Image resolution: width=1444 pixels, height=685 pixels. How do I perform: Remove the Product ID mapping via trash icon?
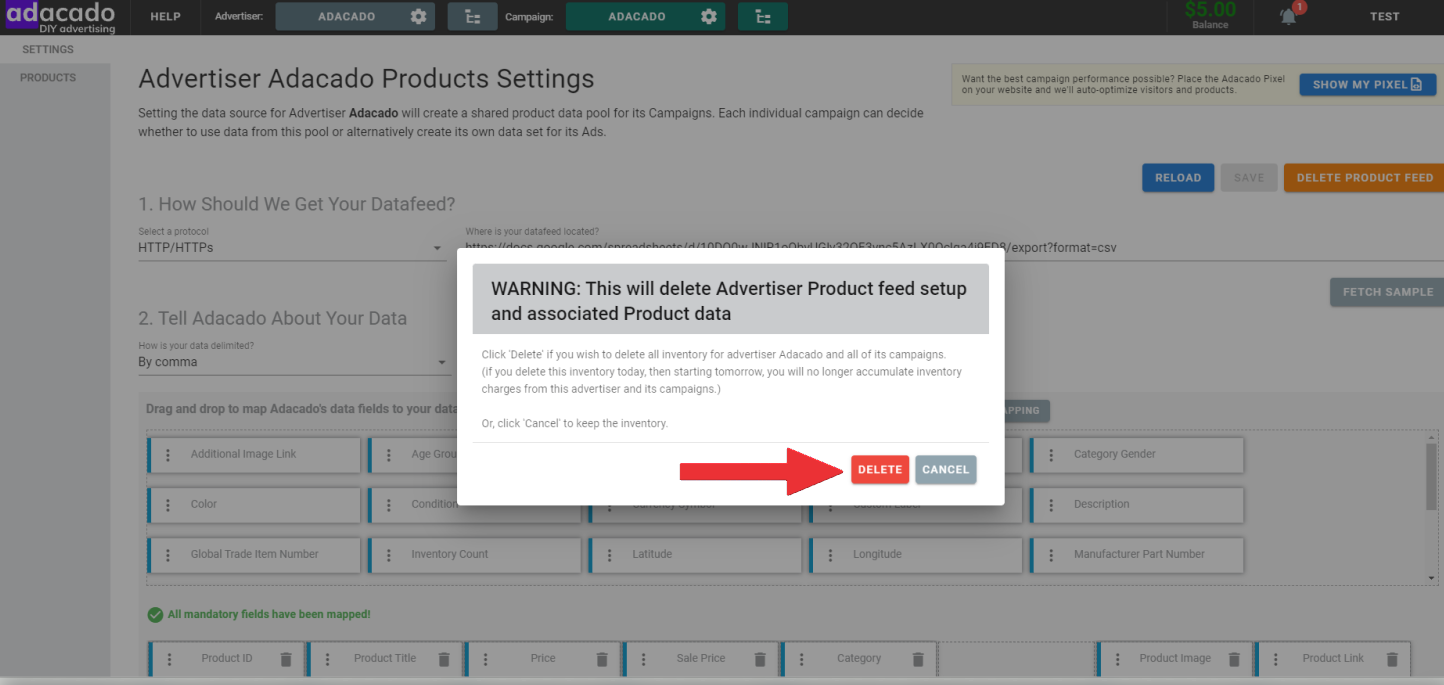tap(286, 659)
